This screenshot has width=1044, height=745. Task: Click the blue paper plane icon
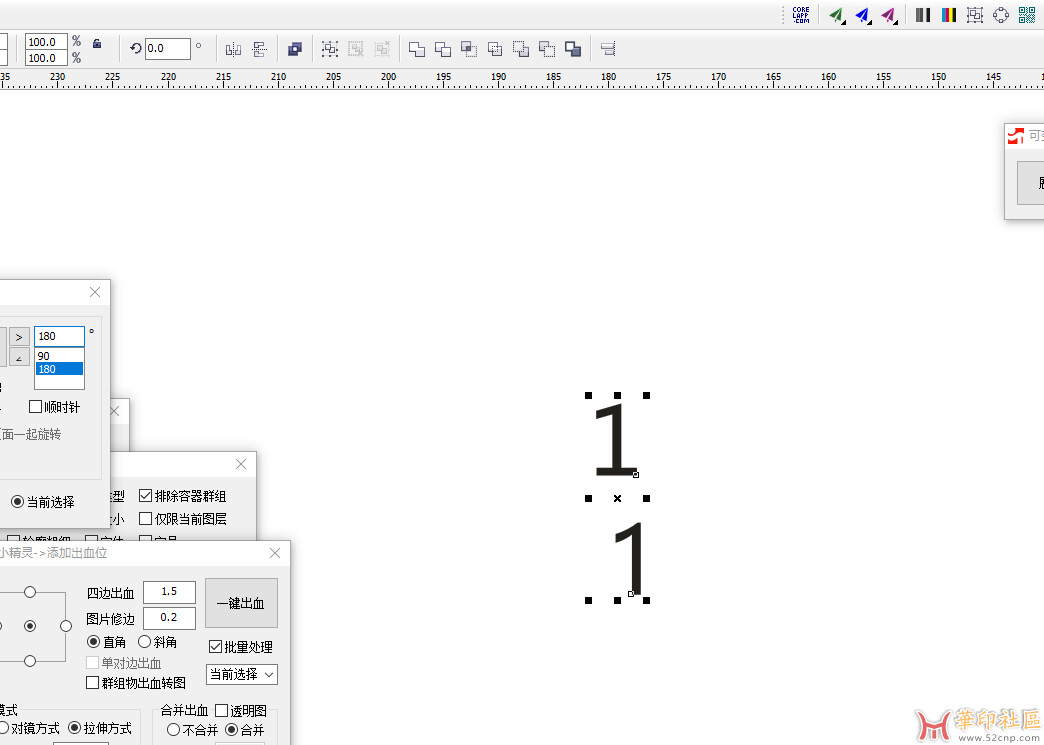pos(863,15)
